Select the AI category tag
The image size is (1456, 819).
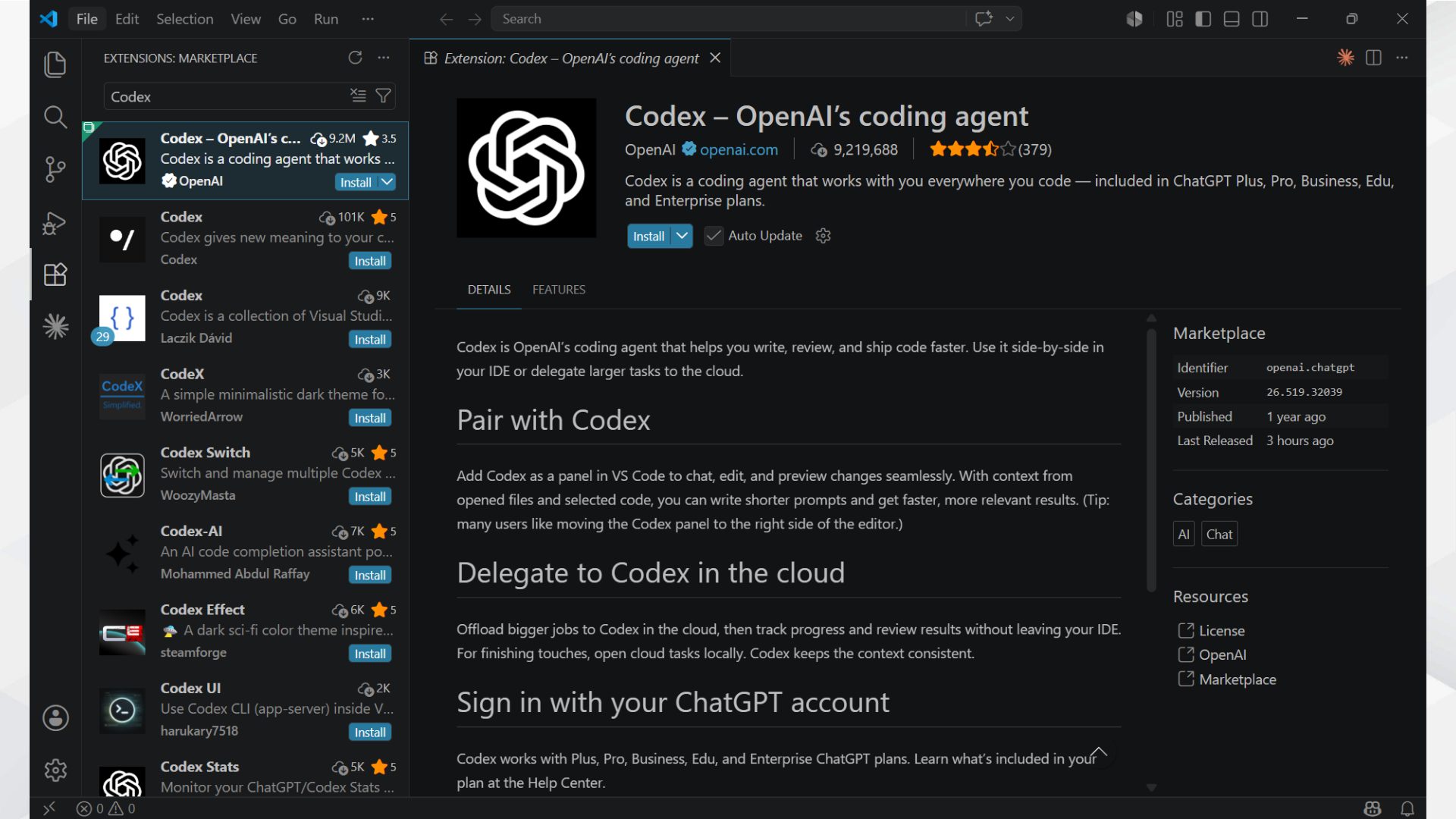pos(1184,534)
